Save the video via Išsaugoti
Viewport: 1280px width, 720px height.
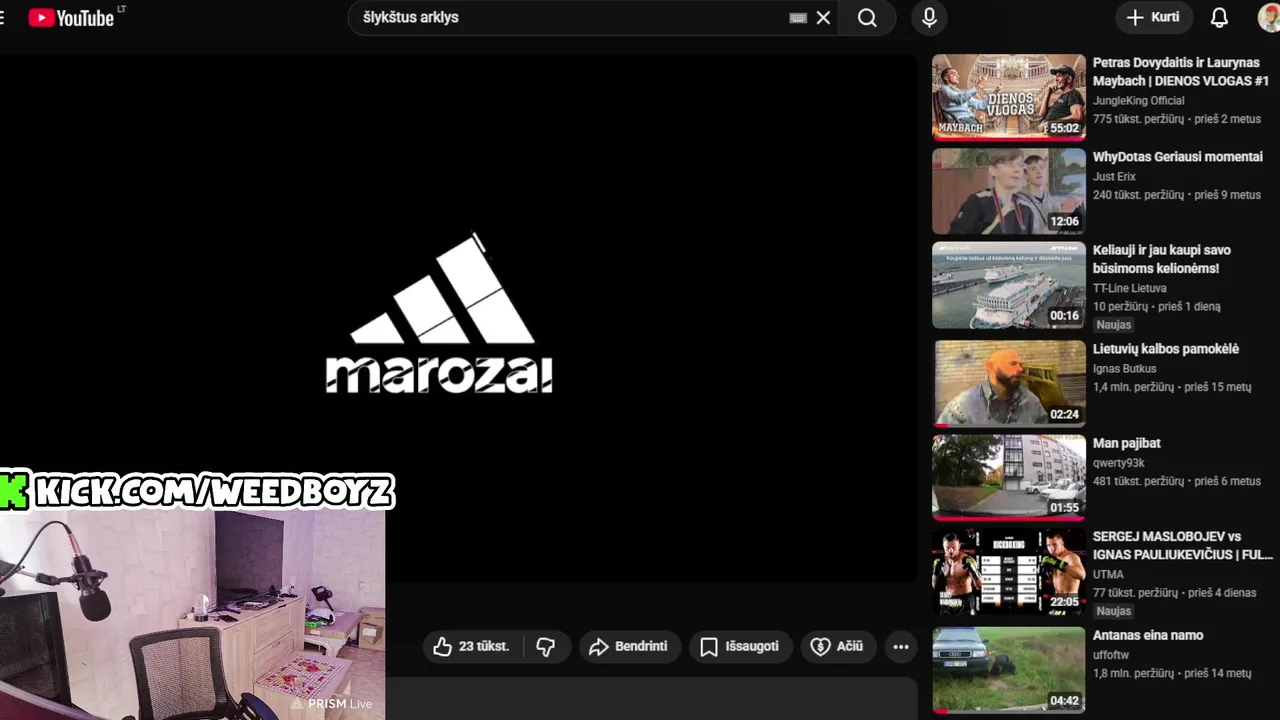[739, 647]
